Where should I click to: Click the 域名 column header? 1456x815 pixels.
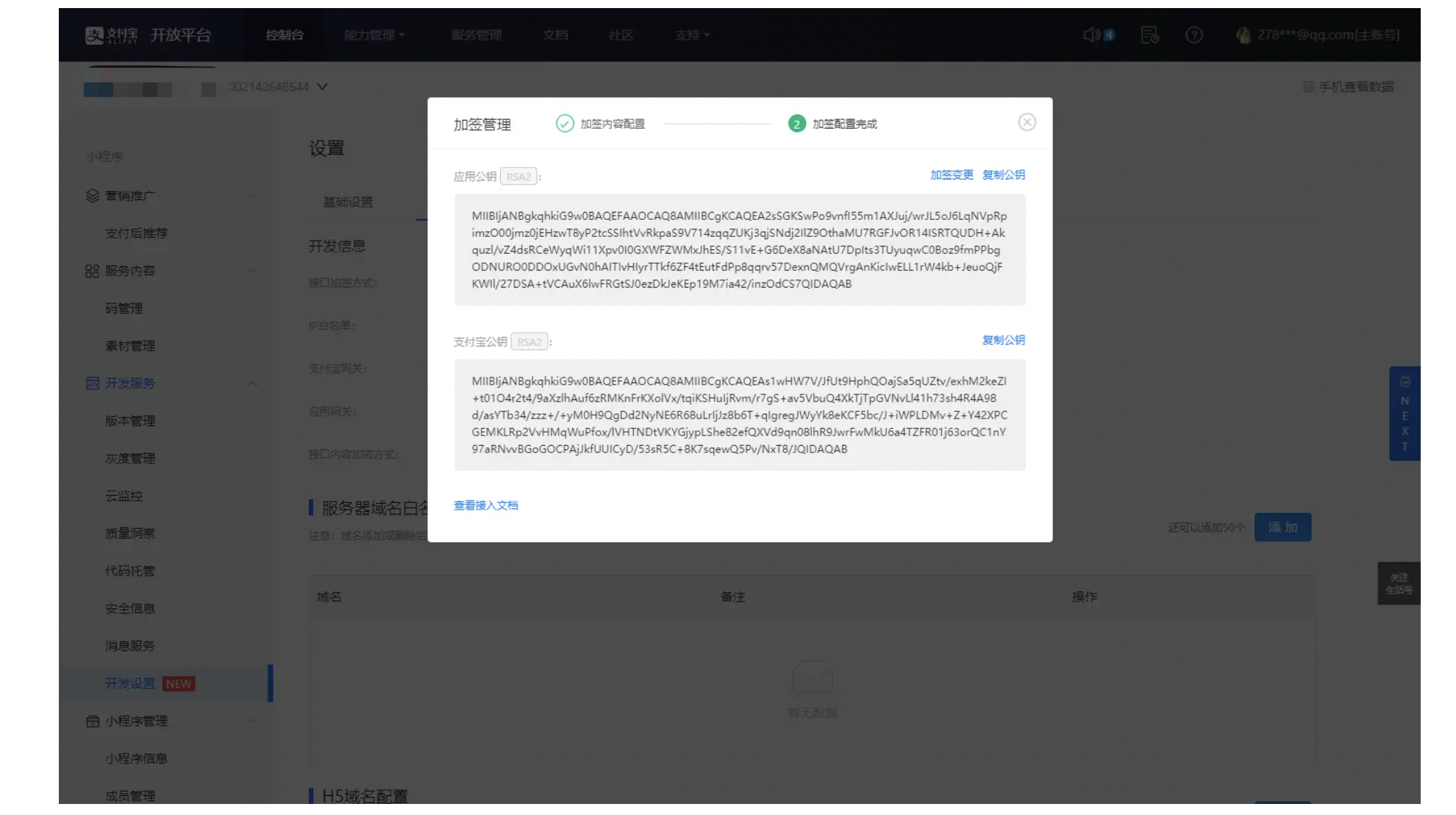[329, 597]
